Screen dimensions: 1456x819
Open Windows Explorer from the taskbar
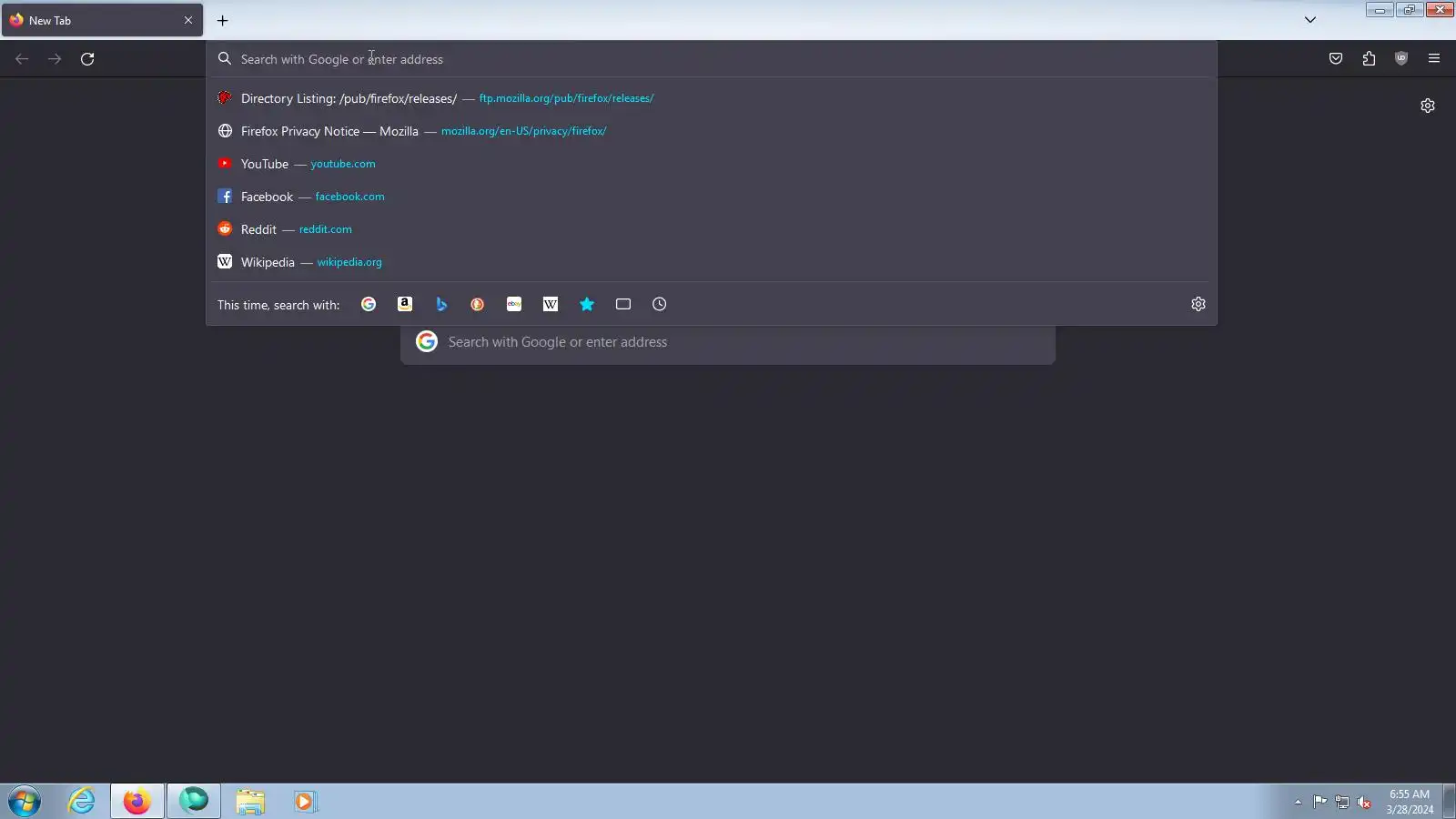[250, 802]
